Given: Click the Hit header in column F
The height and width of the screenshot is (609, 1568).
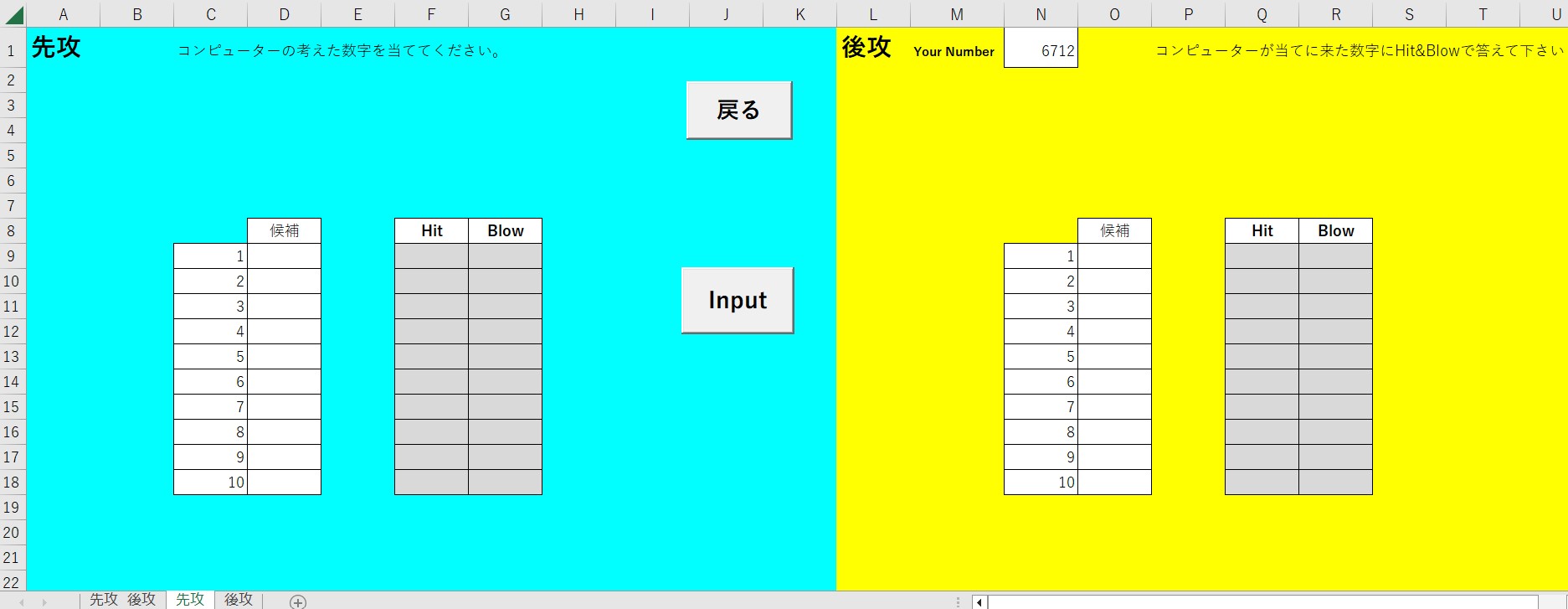Looking at the screenshot, I should 431,230.
